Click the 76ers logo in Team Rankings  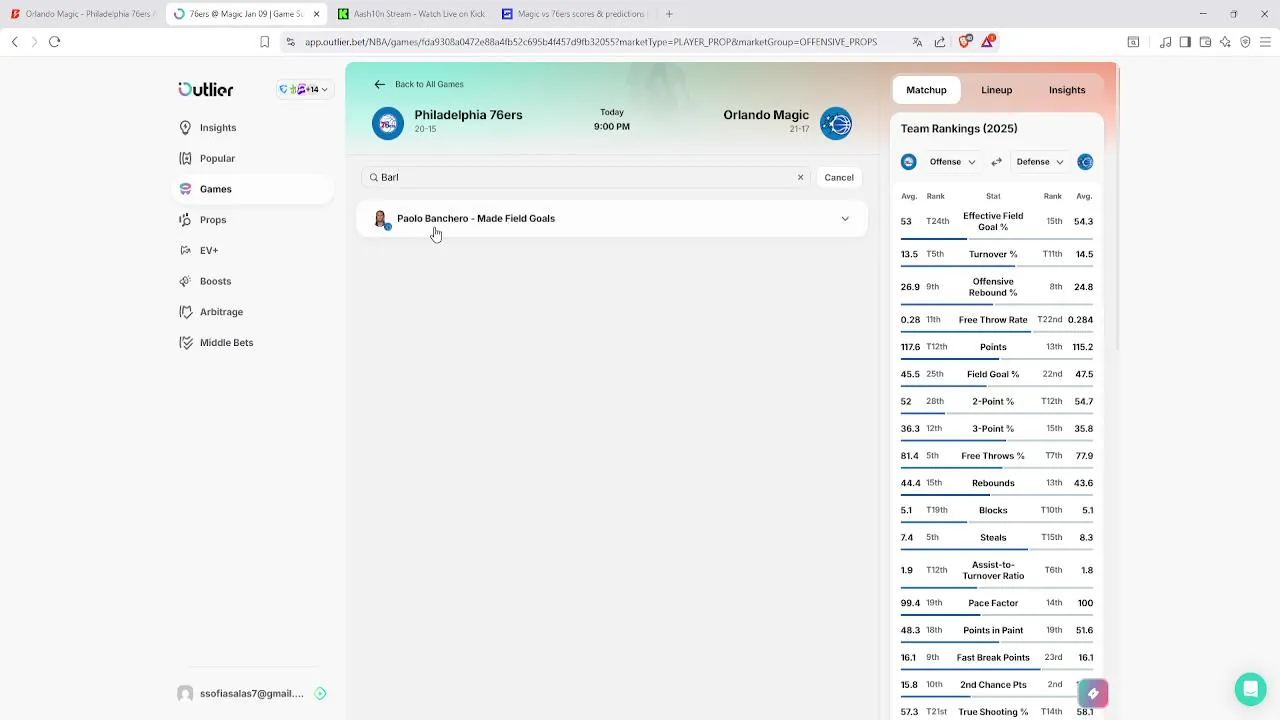pyautogui.click(x=908, y=162)
